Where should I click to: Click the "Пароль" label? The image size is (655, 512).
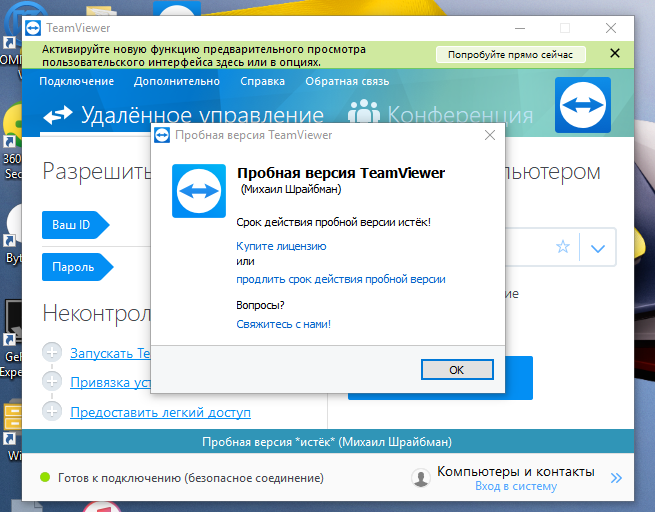point(78,267)
